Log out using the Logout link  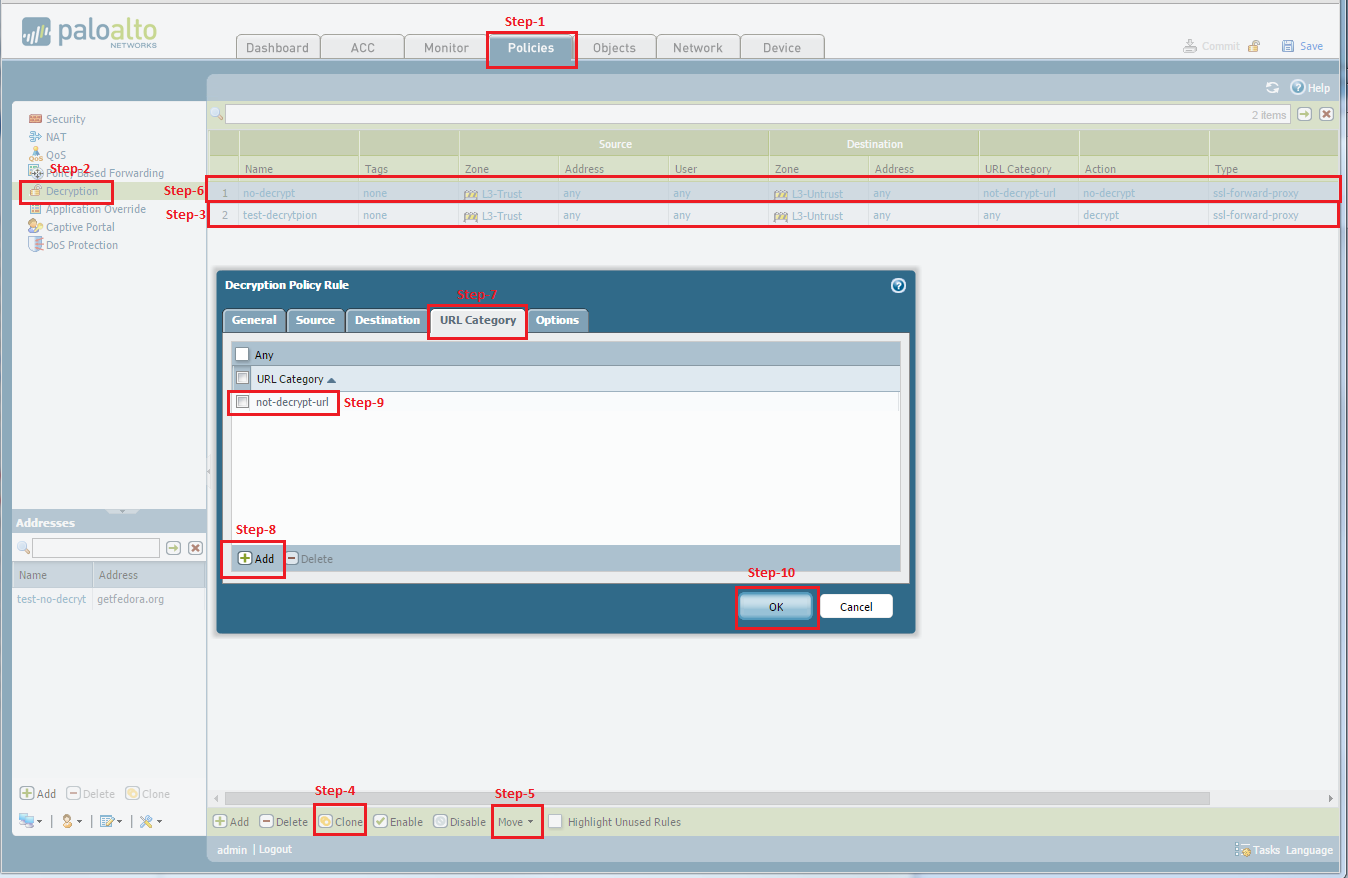coord(275,850)
